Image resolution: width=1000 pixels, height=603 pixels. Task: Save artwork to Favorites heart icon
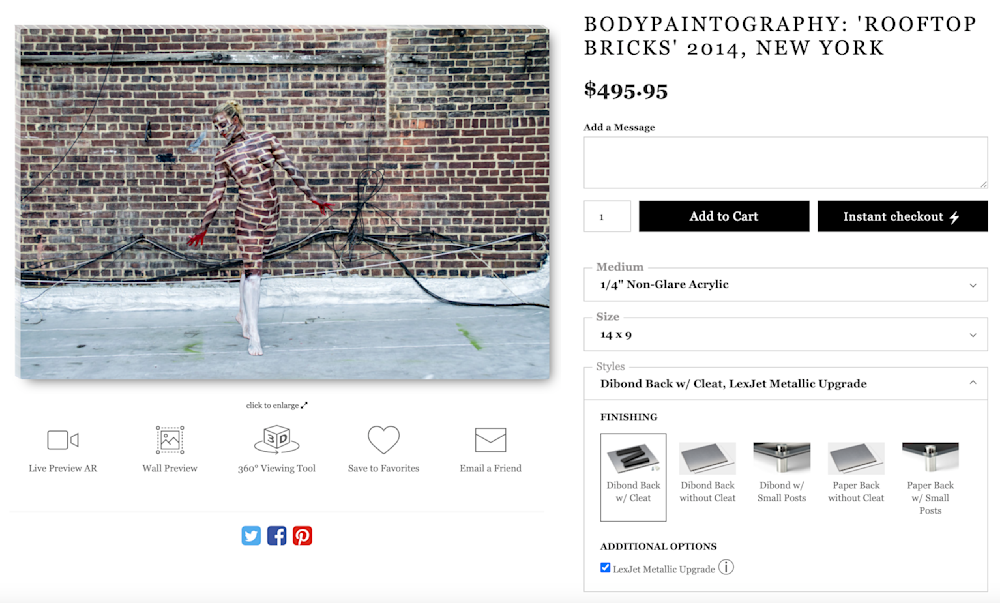coord(383,440)
